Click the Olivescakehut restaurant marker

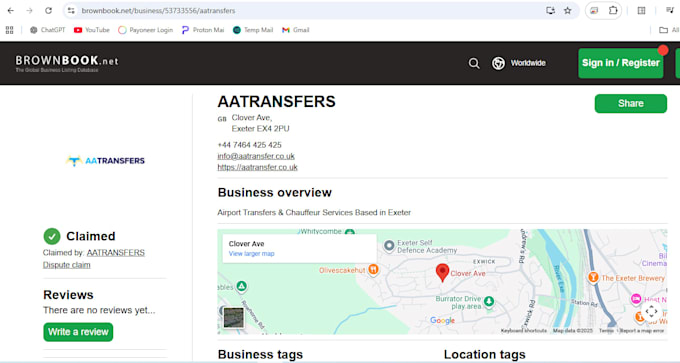(373, 270)
